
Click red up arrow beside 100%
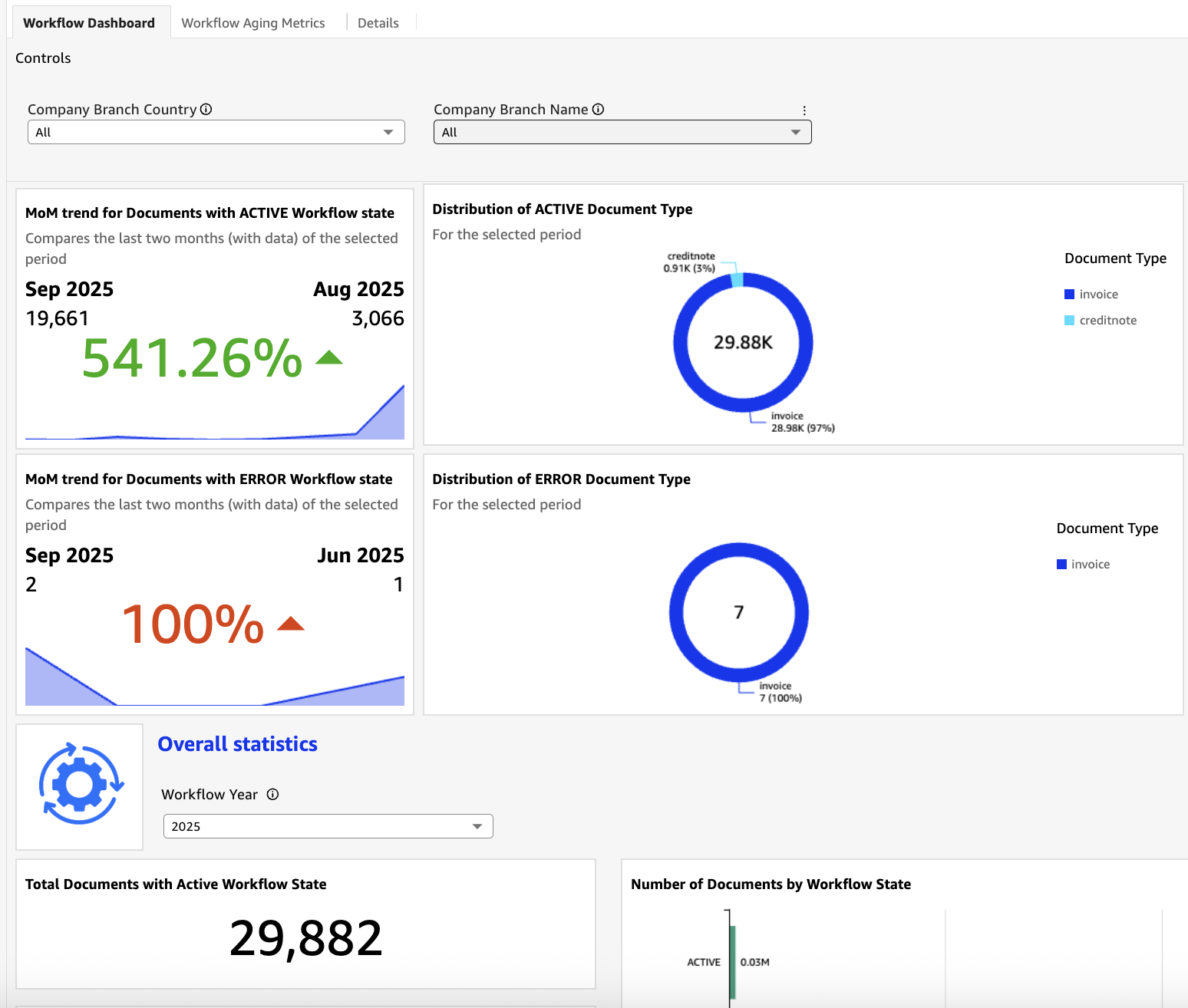coord(291,624)
